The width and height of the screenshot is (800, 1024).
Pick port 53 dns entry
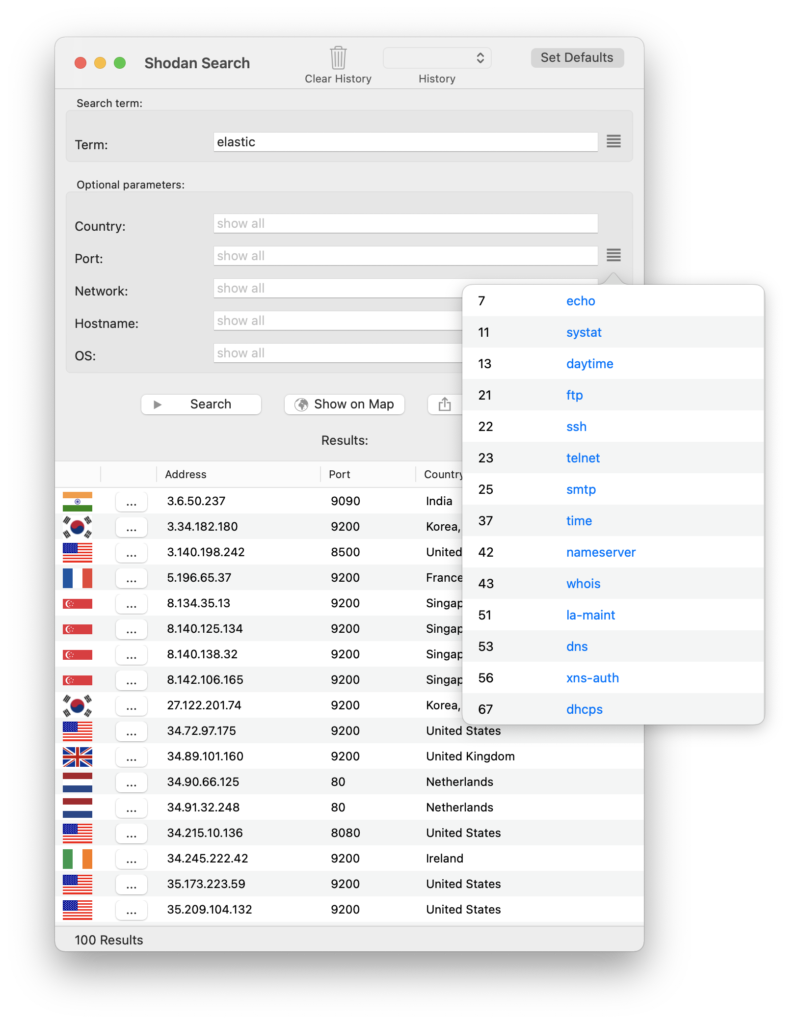click(613, 646)
